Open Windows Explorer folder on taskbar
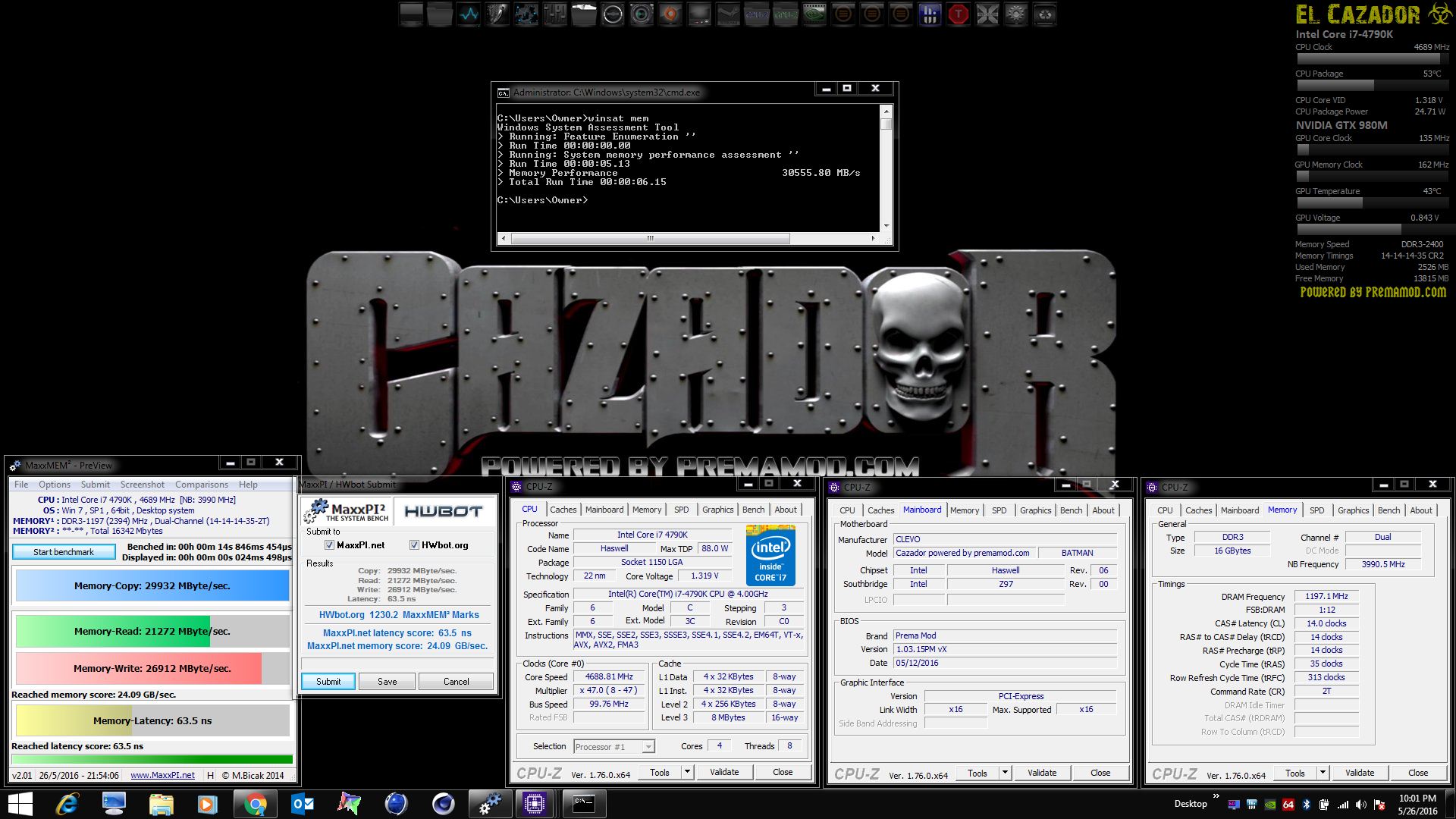This screenshot has height=819, width=1456. tap(161, 804)
